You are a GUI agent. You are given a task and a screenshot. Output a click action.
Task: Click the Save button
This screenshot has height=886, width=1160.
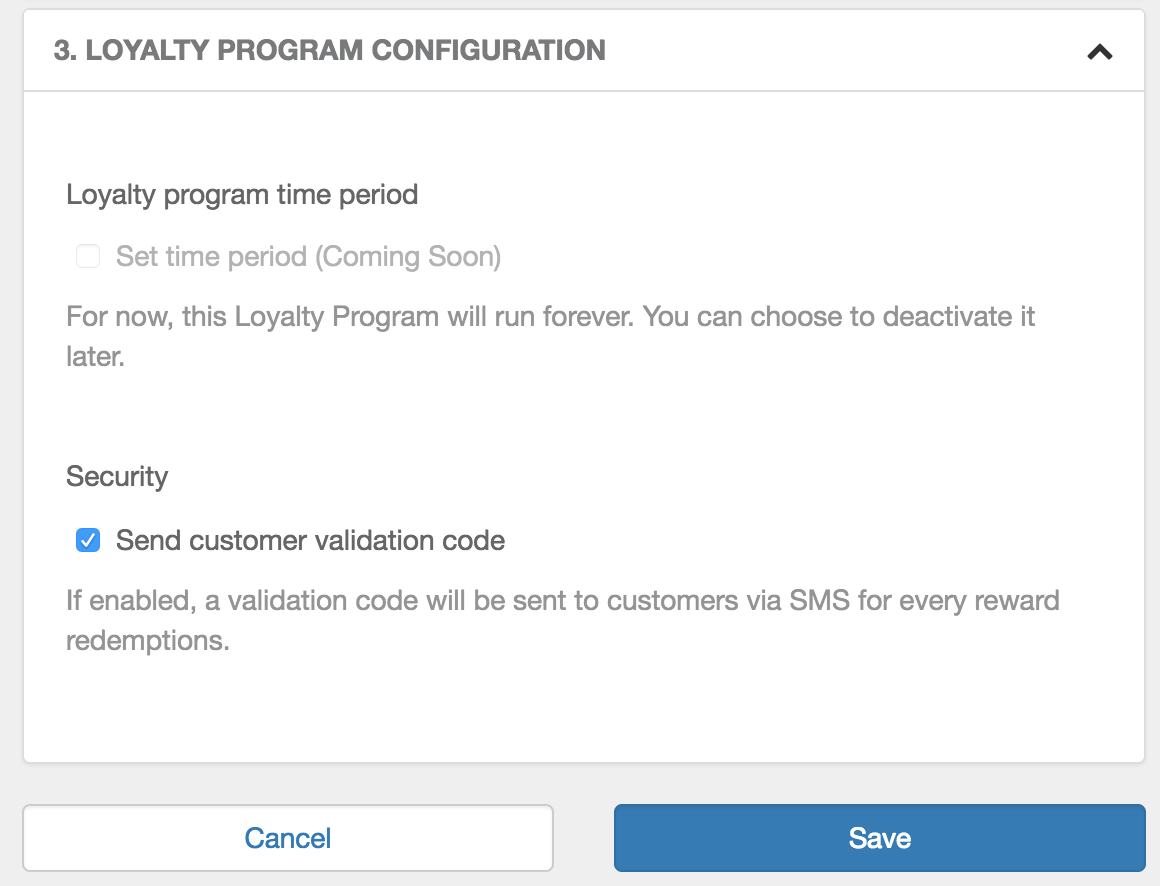(x=880, y=838)
